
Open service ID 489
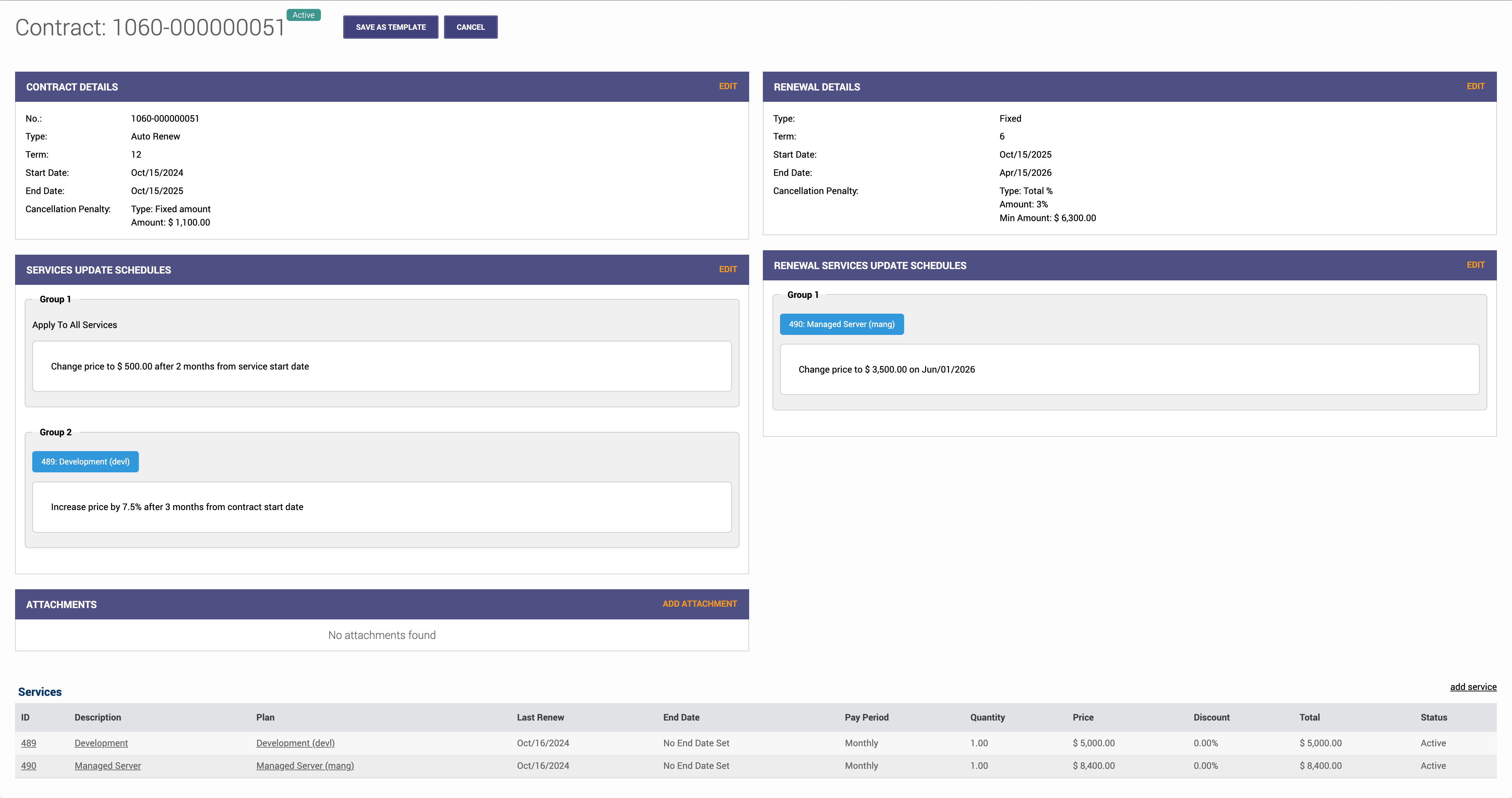coord(28,743)
